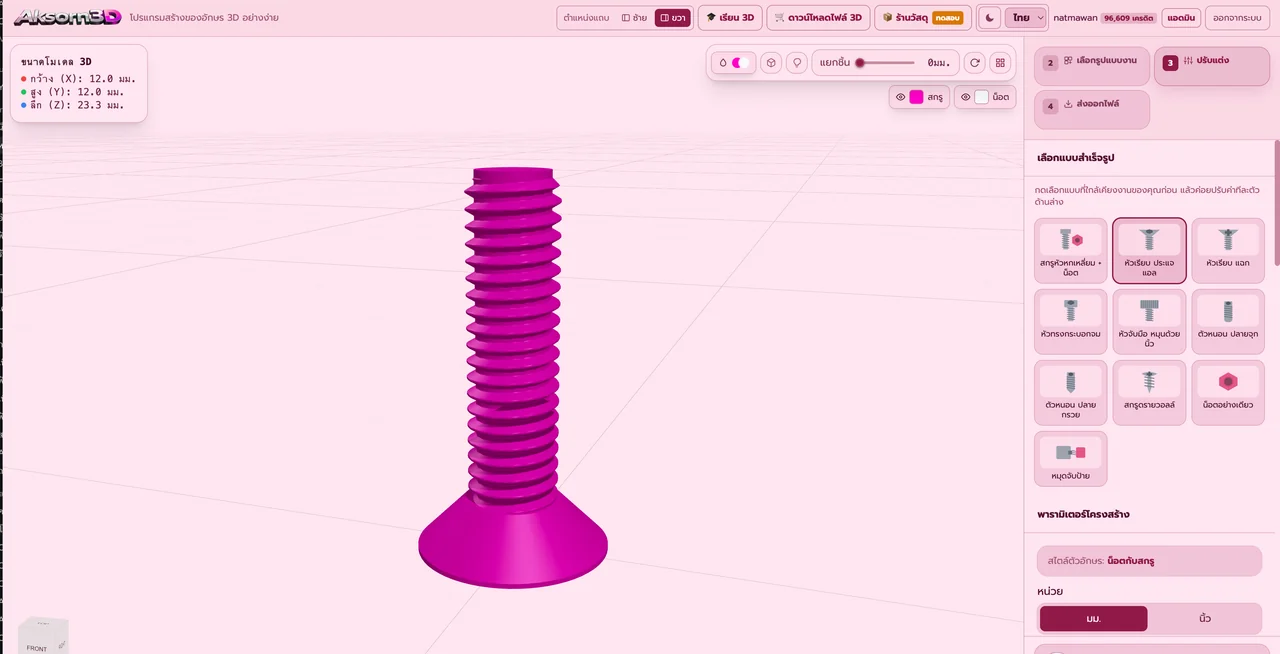The width and height of the screenshot is (1280, 654).
Task: Click the เลือกแบบสำเร็จรูป section heading
Action: pyautogui.click(x=1076, y=158)
